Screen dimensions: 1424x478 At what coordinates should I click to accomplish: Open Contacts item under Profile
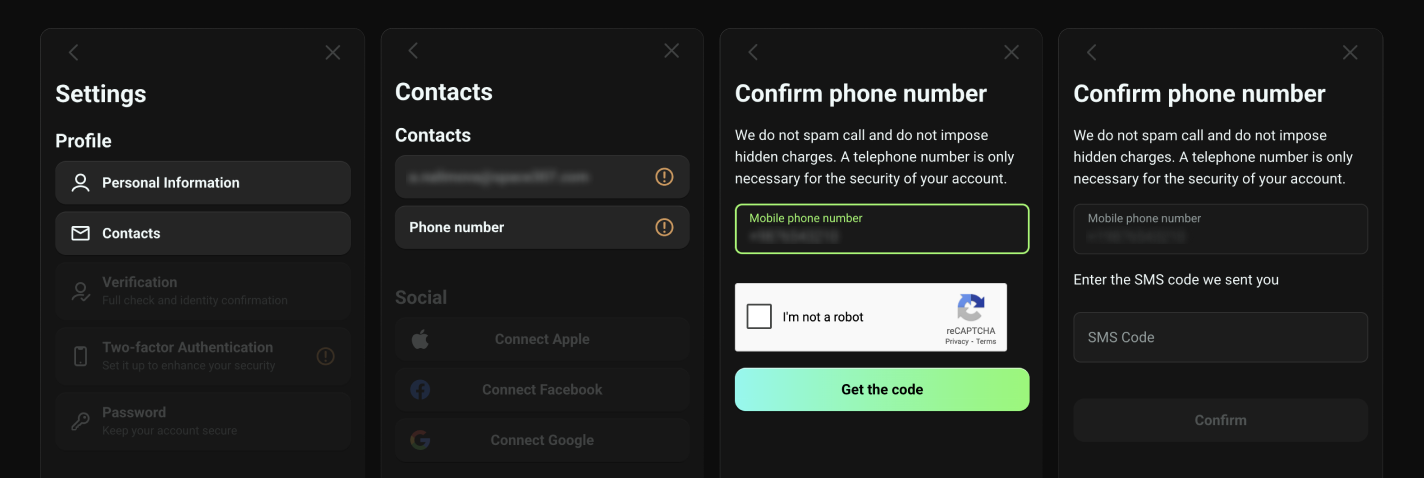click(203, 233)
